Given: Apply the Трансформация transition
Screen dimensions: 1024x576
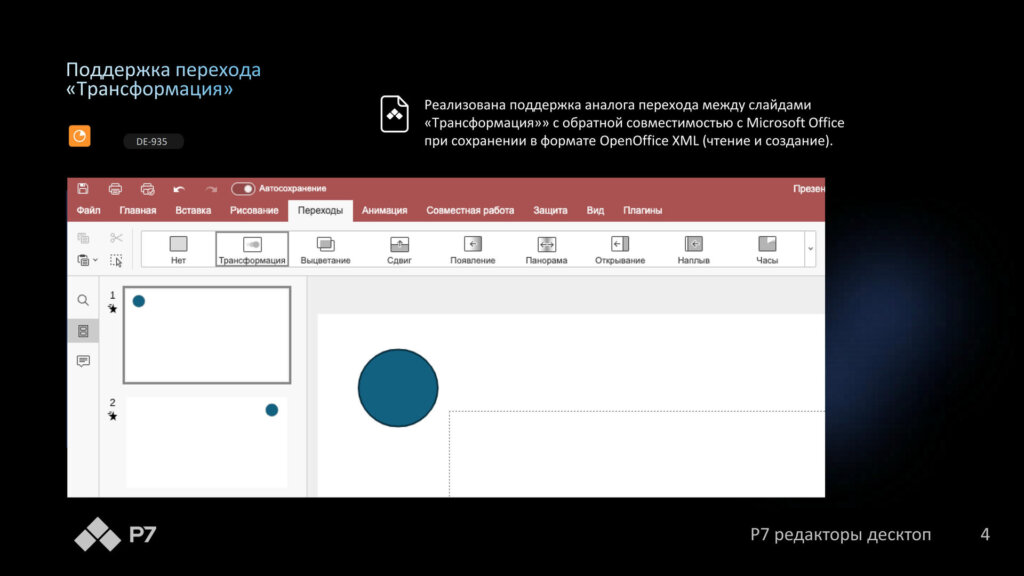Looking at the screenshot, I should point(252,249).
